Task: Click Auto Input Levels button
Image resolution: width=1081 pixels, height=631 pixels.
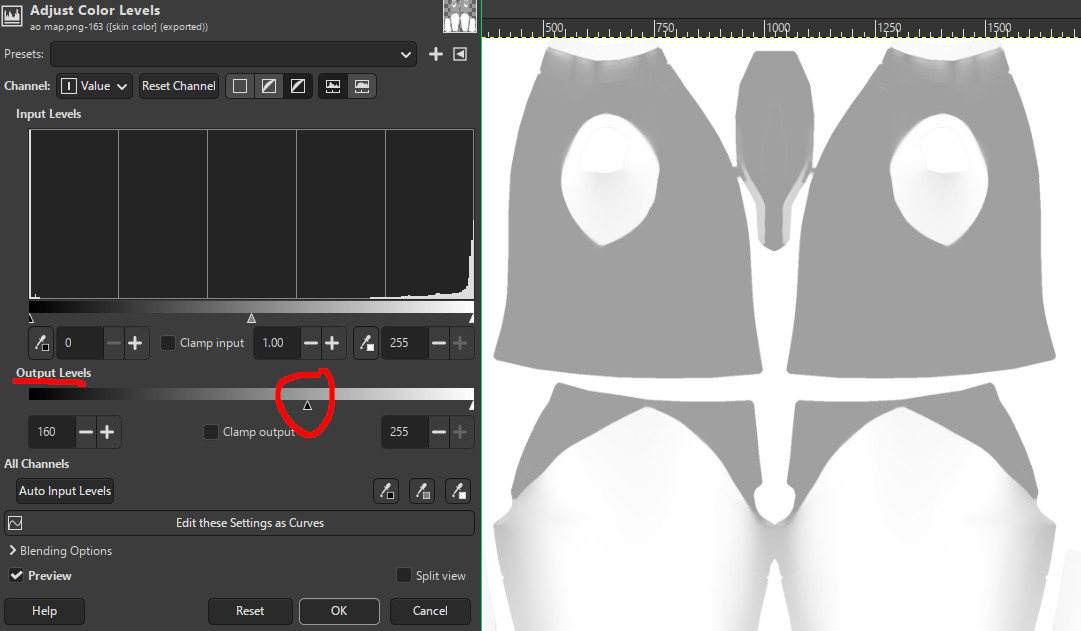Action: [65, 491]
